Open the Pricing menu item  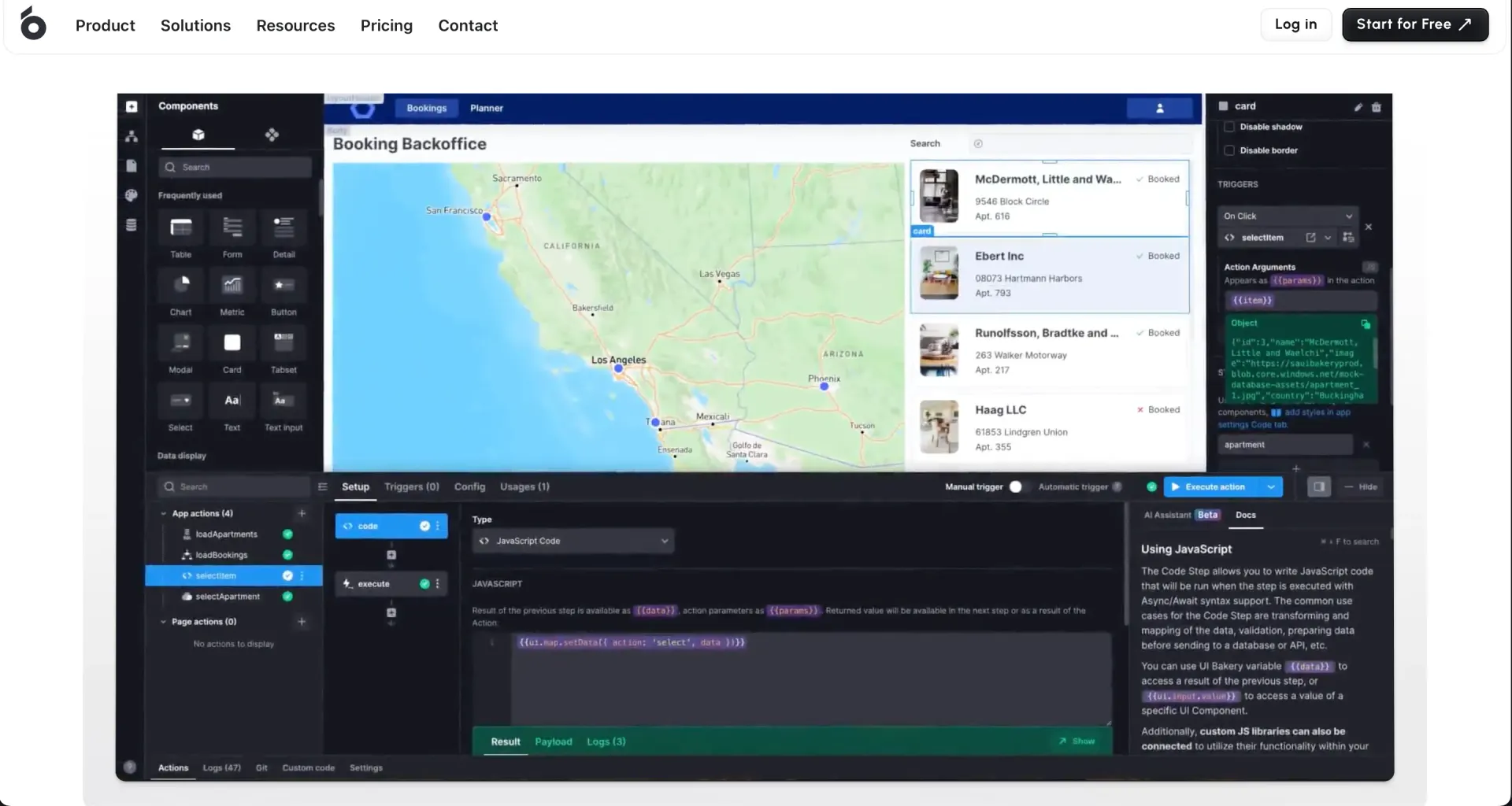click(387, 25)
